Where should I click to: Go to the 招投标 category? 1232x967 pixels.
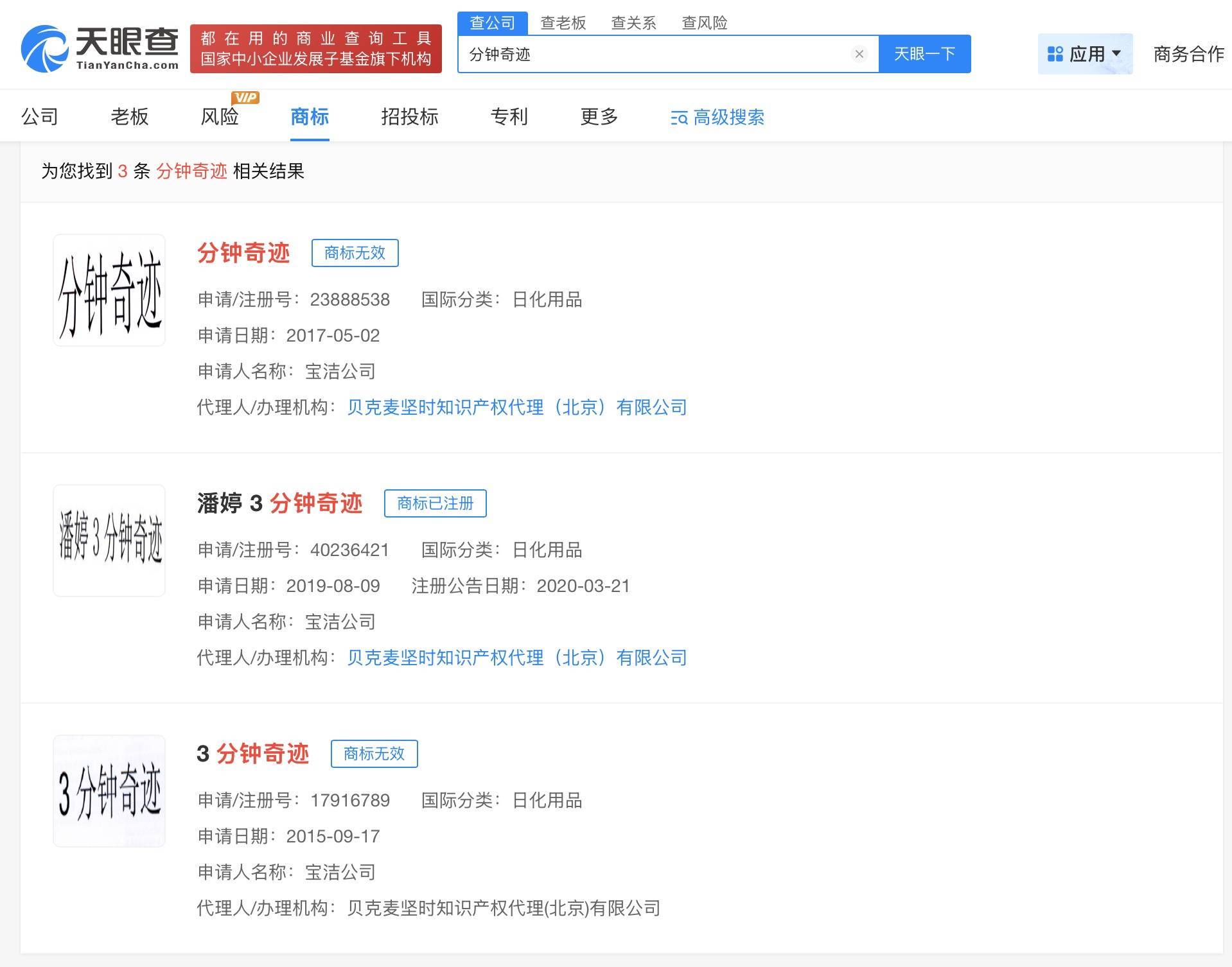409,116
